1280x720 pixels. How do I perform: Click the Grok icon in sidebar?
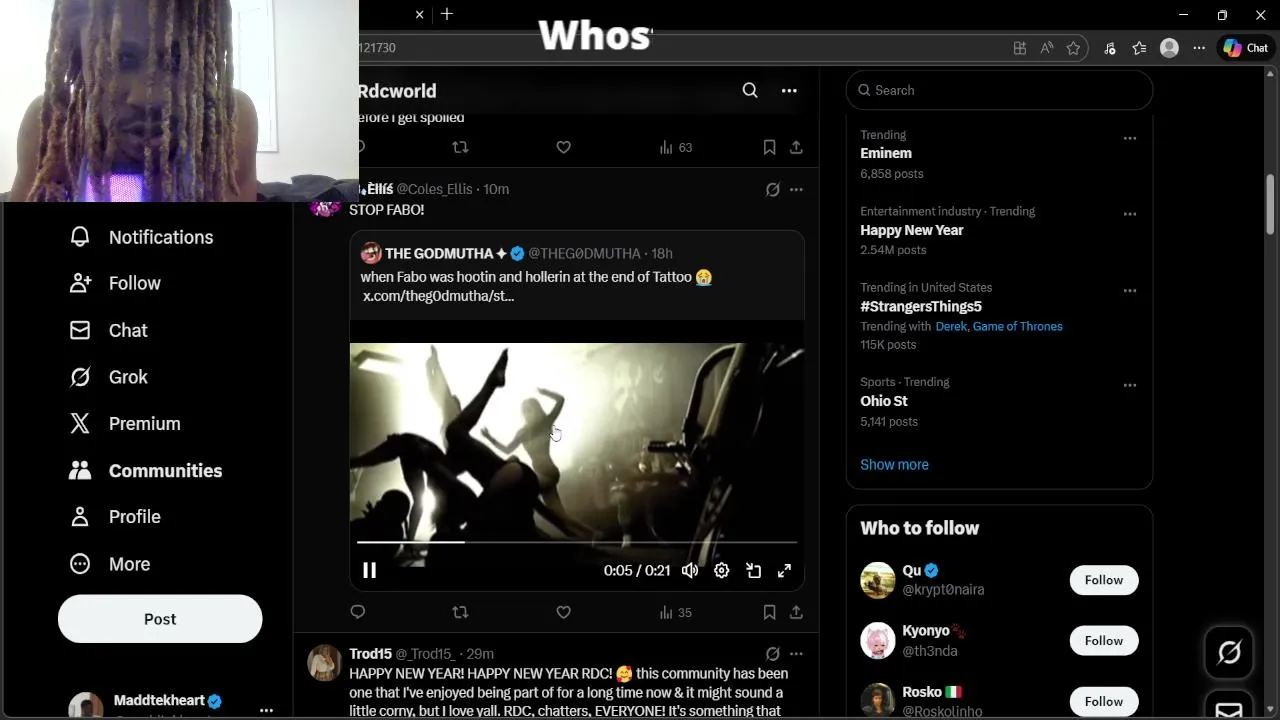(80, 377)
